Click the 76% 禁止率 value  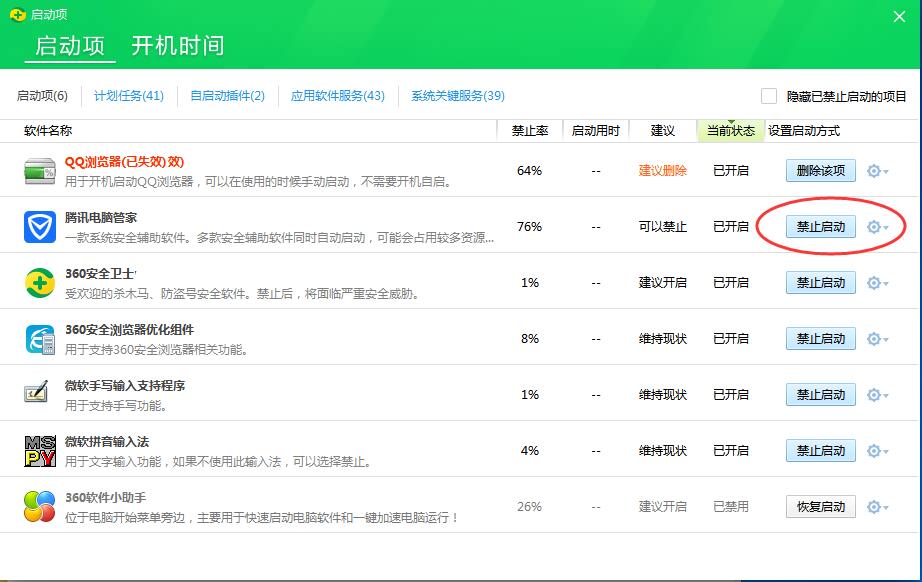pos(529,226)
